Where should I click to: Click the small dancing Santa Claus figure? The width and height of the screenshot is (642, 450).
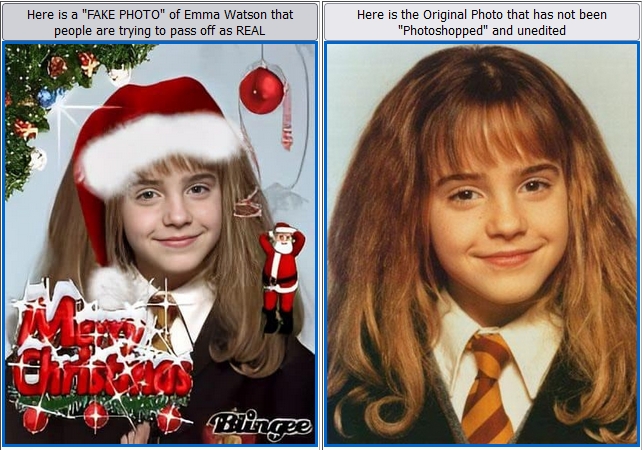(x=282, y=278)
